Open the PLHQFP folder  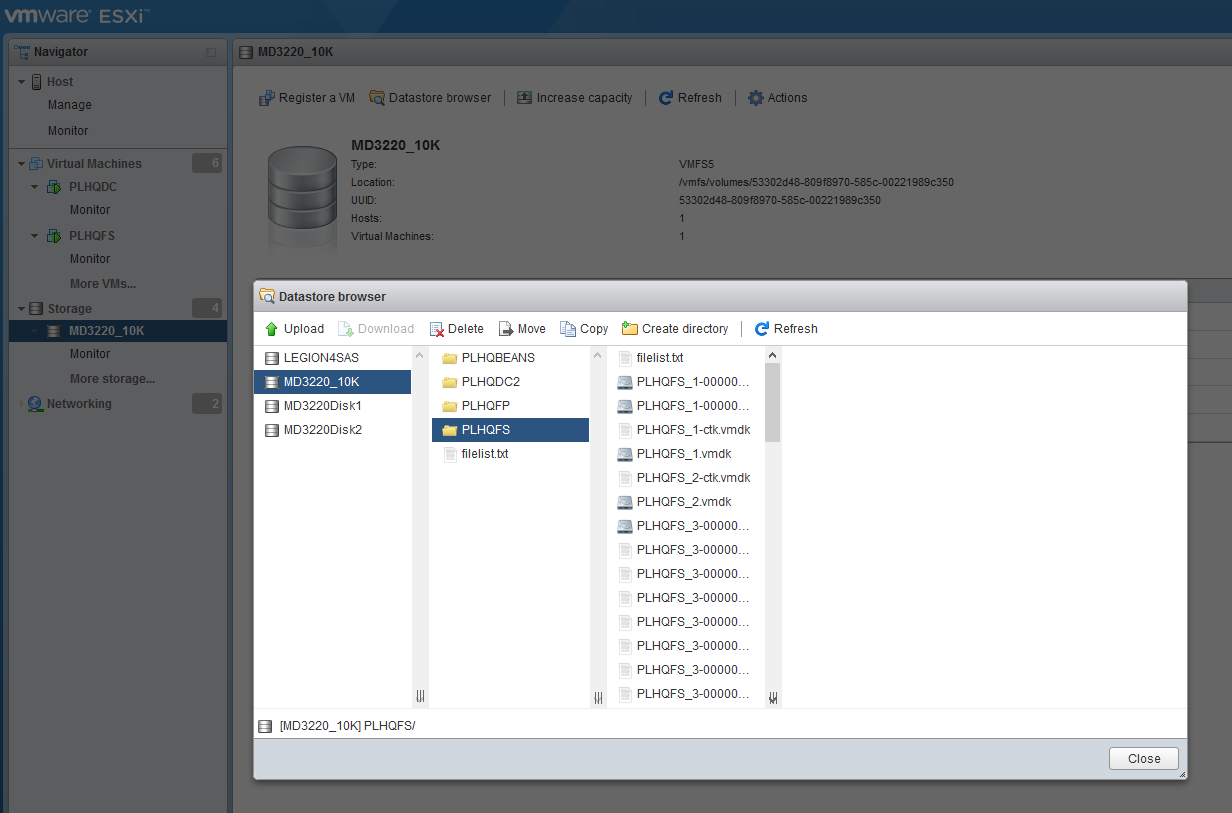click(x=510, y=406)
